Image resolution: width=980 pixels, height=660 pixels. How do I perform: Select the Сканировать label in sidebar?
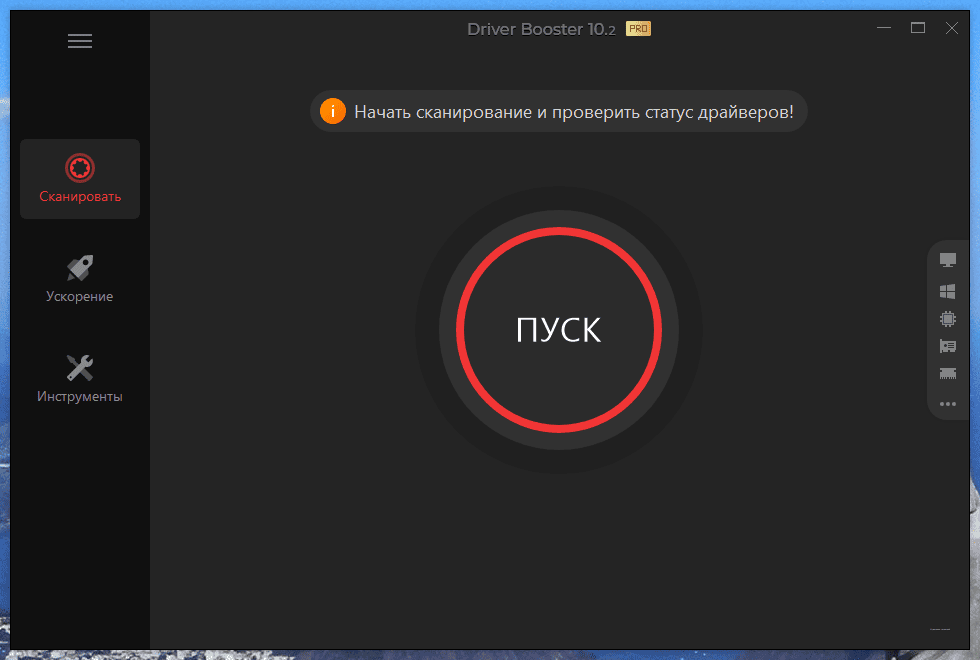tap(80, 197)
